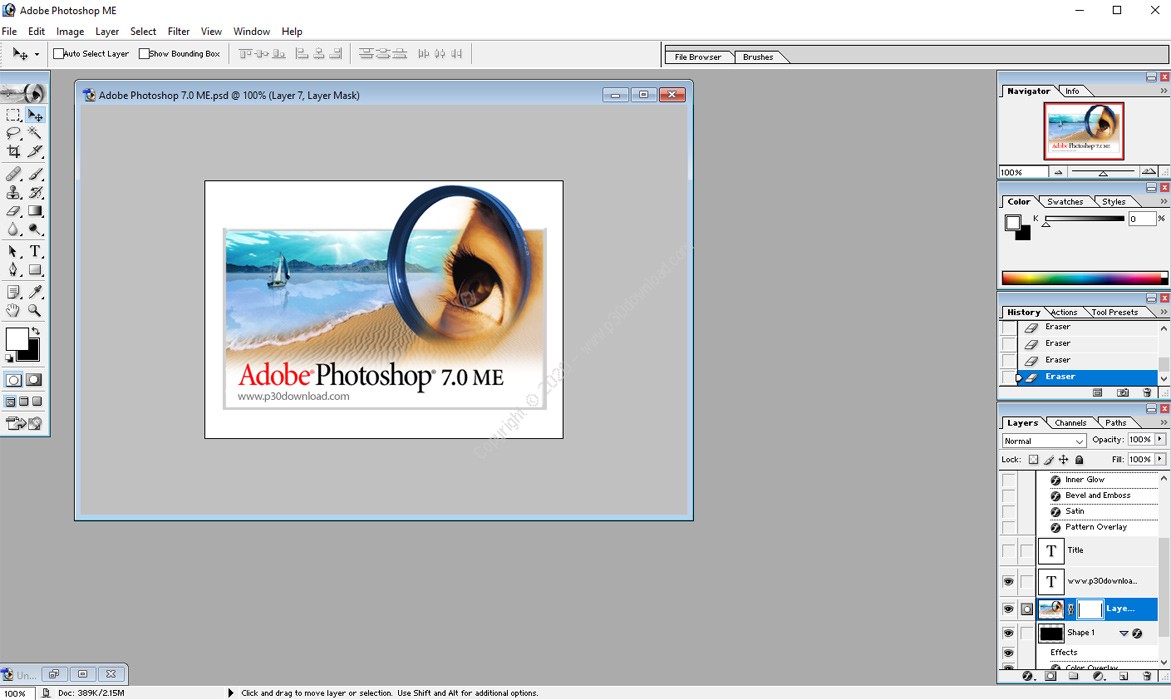This screenshot has height=700, width=1171.
Task: Select the Healing Brush tool
Action: coord(13,174)
